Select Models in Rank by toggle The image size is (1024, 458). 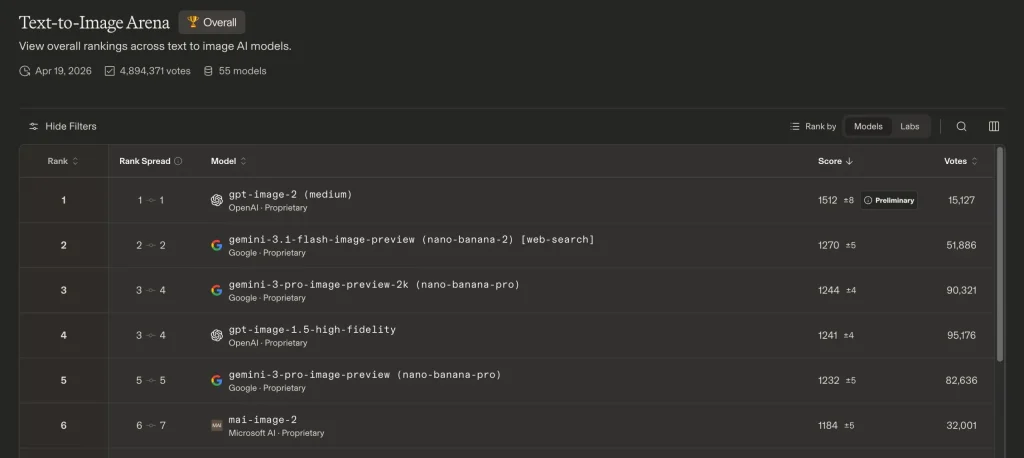pyautogui.click(x=867, y=127)
